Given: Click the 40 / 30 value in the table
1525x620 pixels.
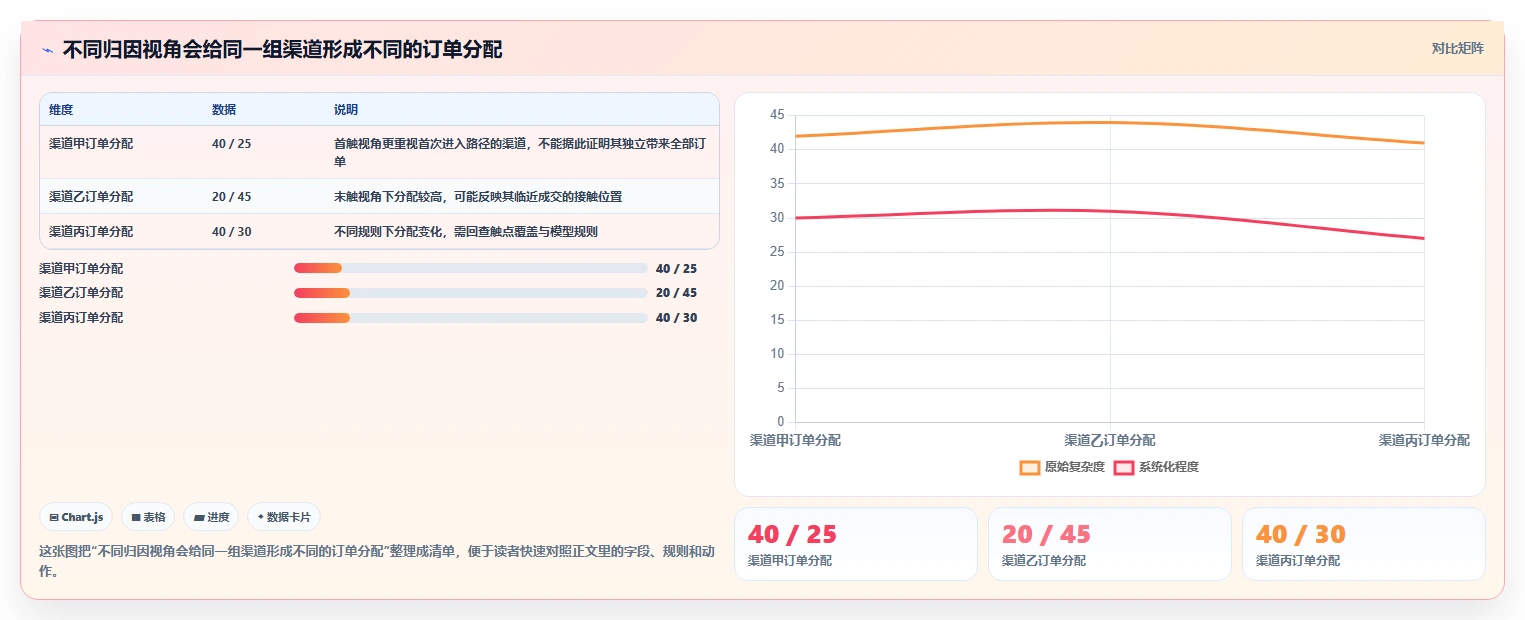Looking at the screenshot, I should (x=232, y=232).
